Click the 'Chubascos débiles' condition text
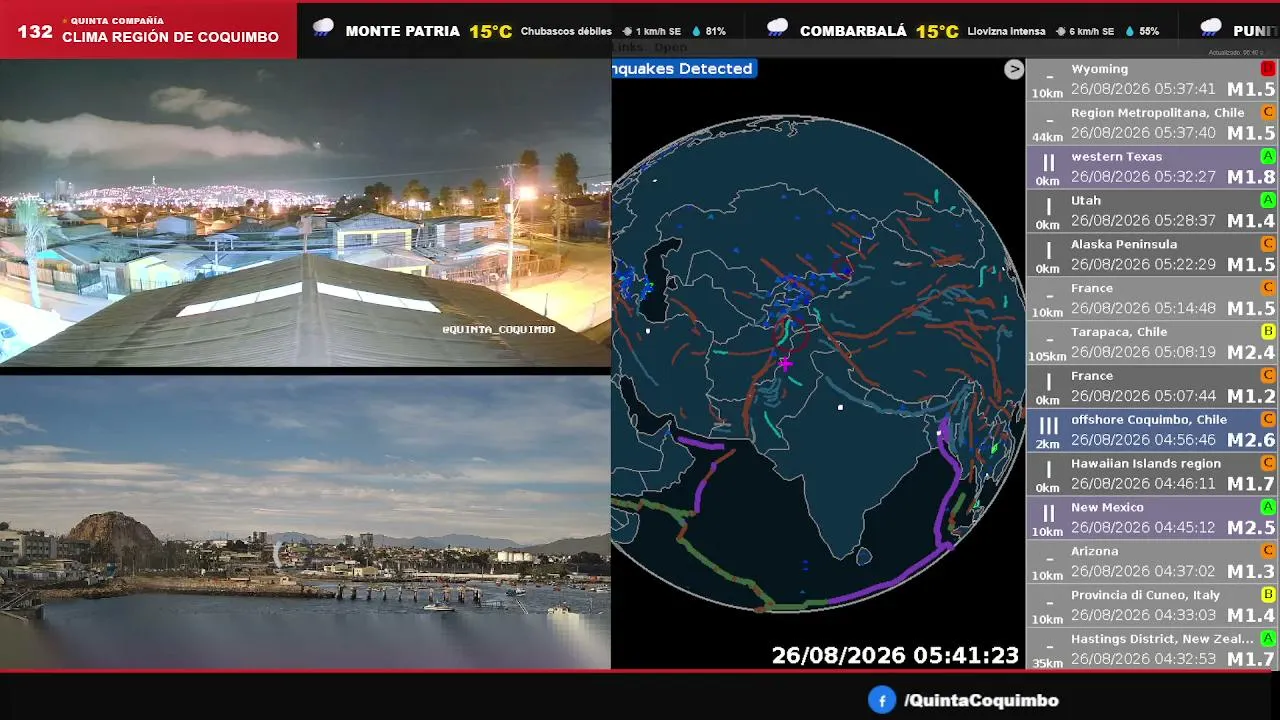This screenshot has width=1280, height=720. point(566,32)
